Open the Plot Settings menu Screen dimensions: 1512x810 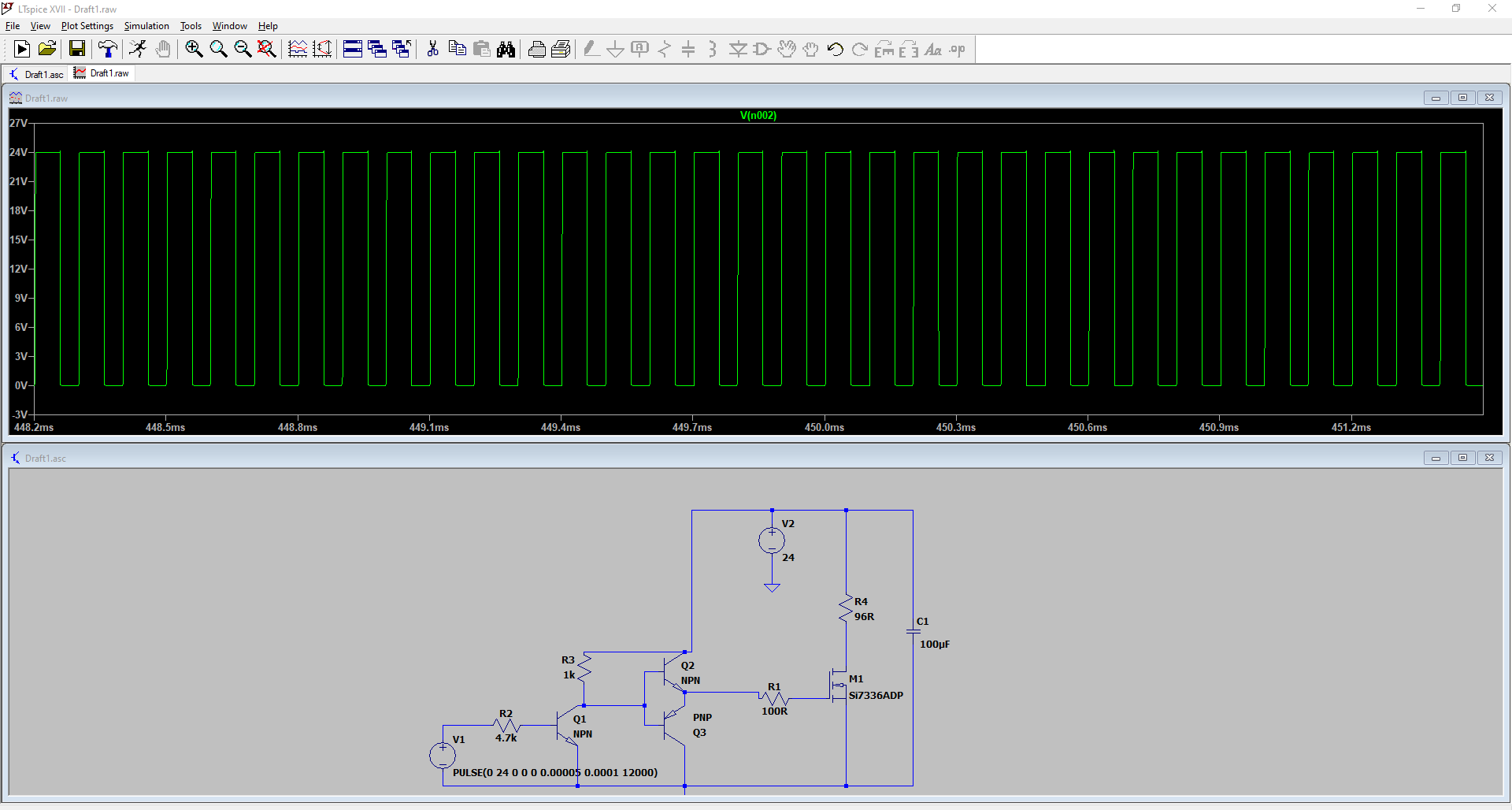(87, 26)
